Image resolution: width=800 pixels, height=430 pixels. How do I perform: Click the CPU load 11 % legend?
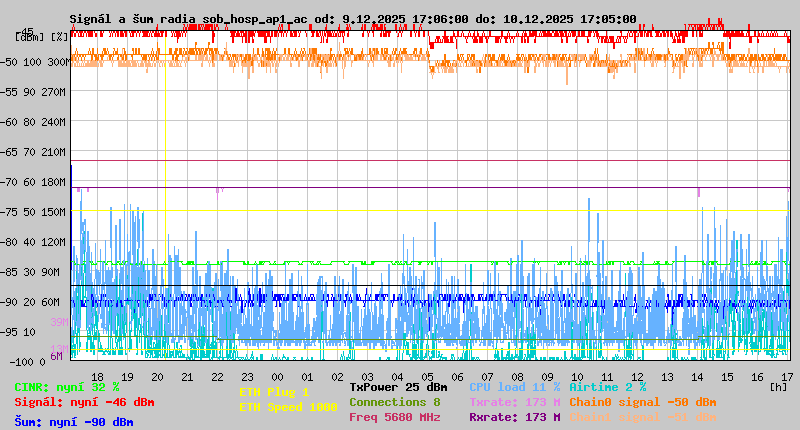click(x=514, y=386)
